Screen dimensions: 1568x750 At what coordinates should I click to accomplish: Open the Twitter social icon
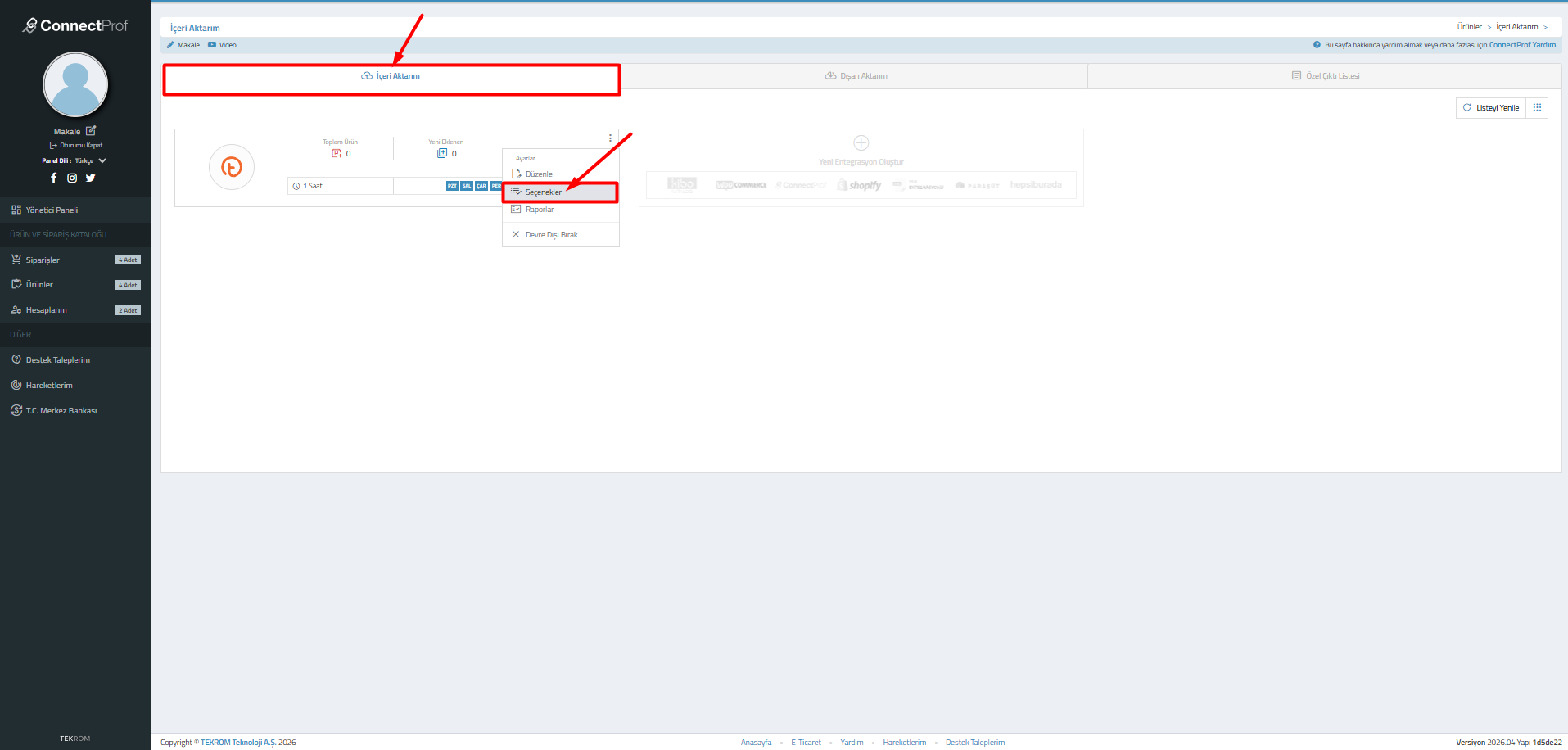tap(90, 178)
